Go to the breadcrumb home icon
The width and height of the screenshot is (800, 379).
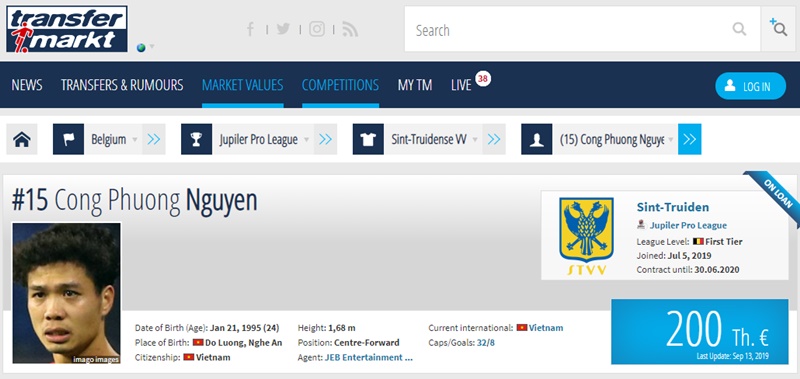pos(22,139)
